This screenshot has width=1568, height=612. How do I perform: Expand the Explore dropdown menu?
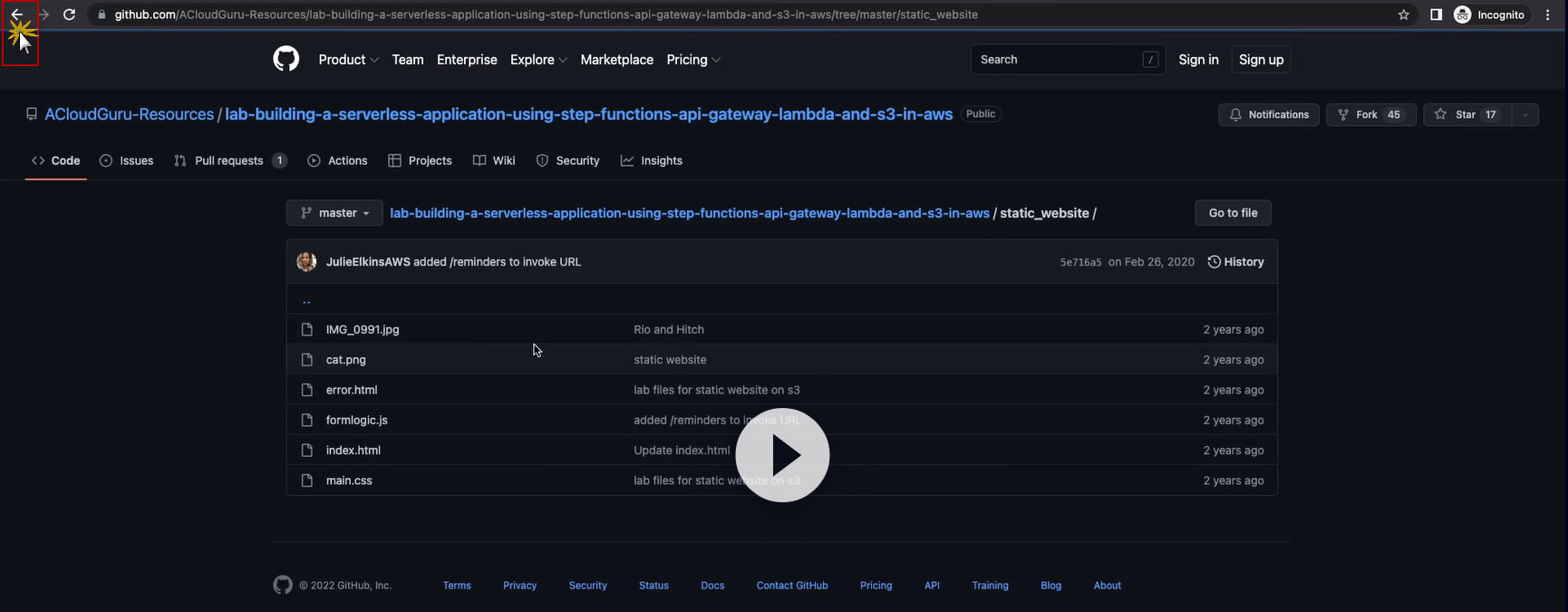point(538,60)
